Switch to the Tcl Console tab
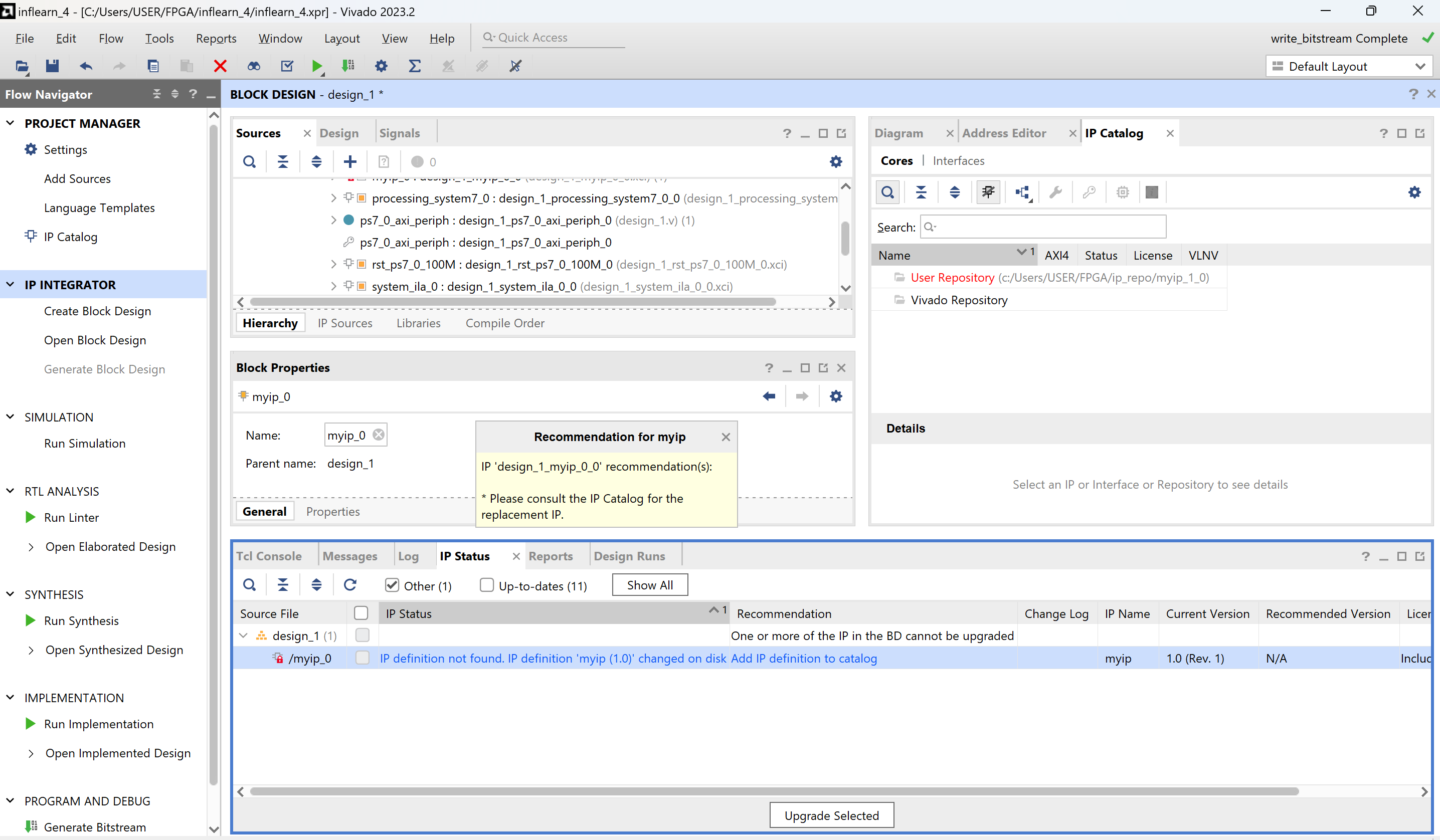The width and height of the screenshot is (1440, 840). point(269,556)
